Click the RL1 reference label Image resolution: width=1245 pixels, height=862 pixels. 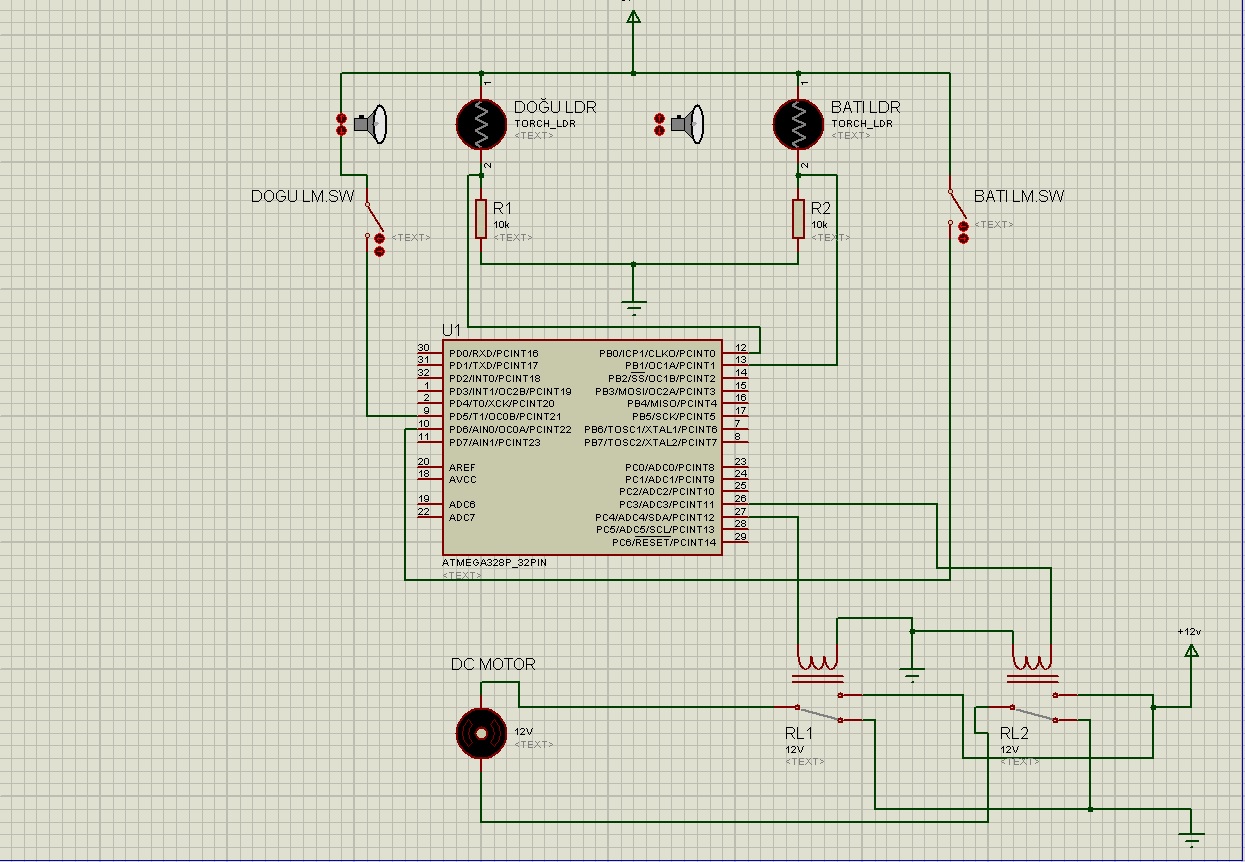[800, 734]
